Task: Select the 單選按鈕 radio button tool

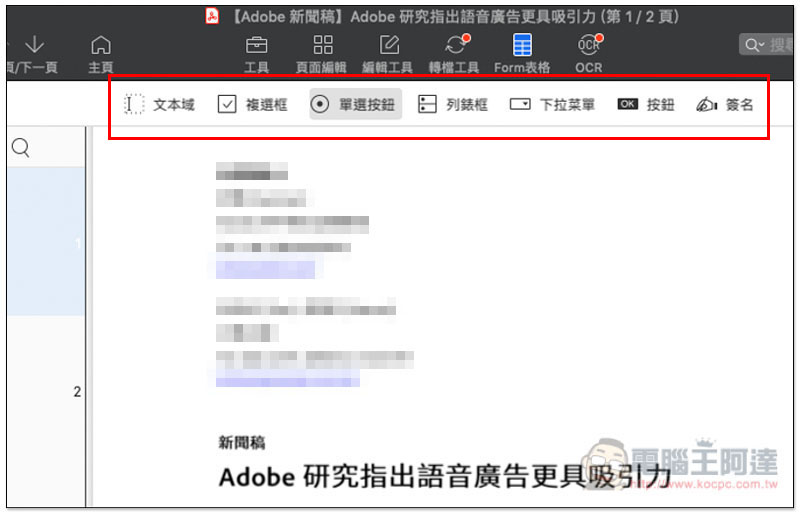Action: tap(355, 105)
